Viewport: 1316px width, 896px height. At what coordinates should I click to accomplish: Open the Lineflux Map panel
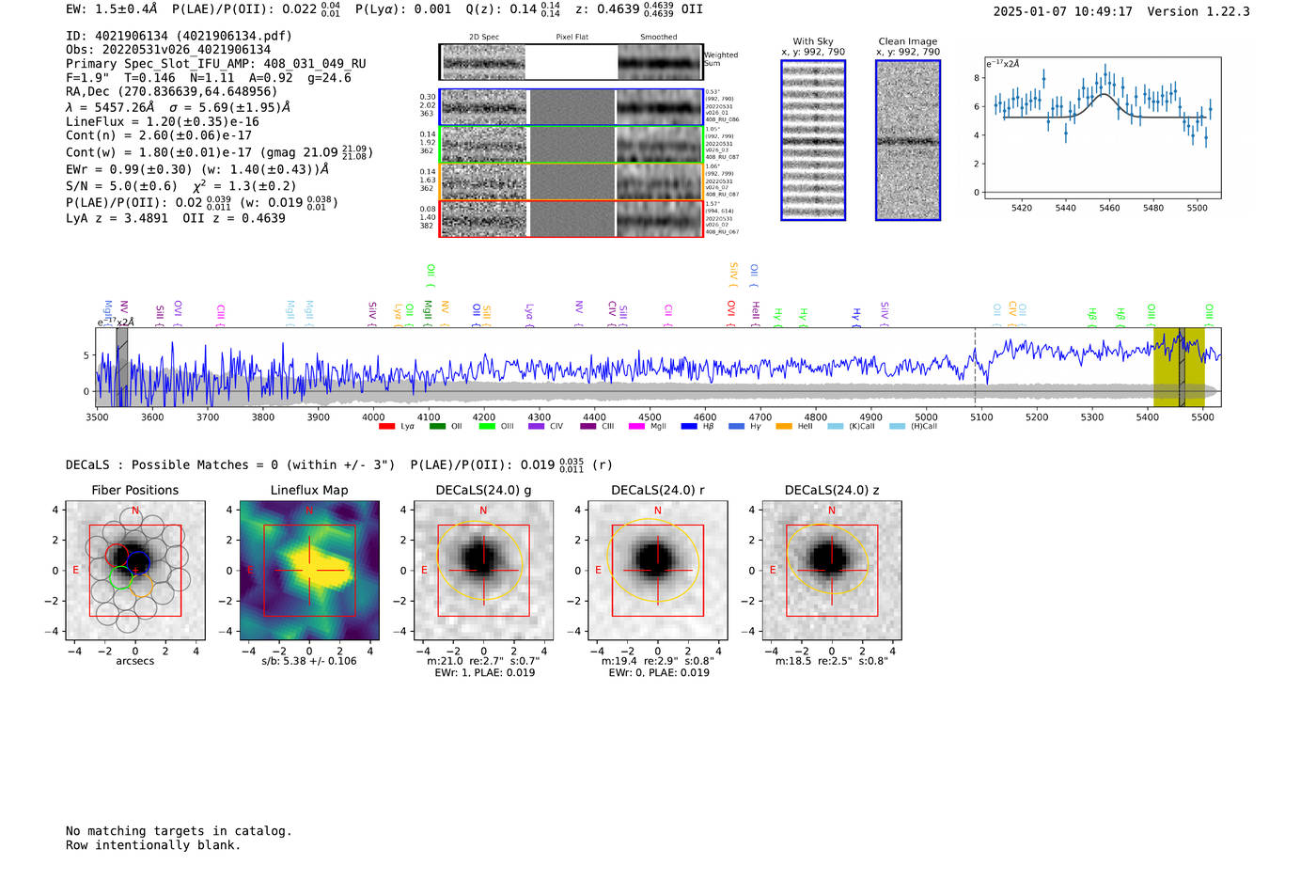(x=309, y=570)
